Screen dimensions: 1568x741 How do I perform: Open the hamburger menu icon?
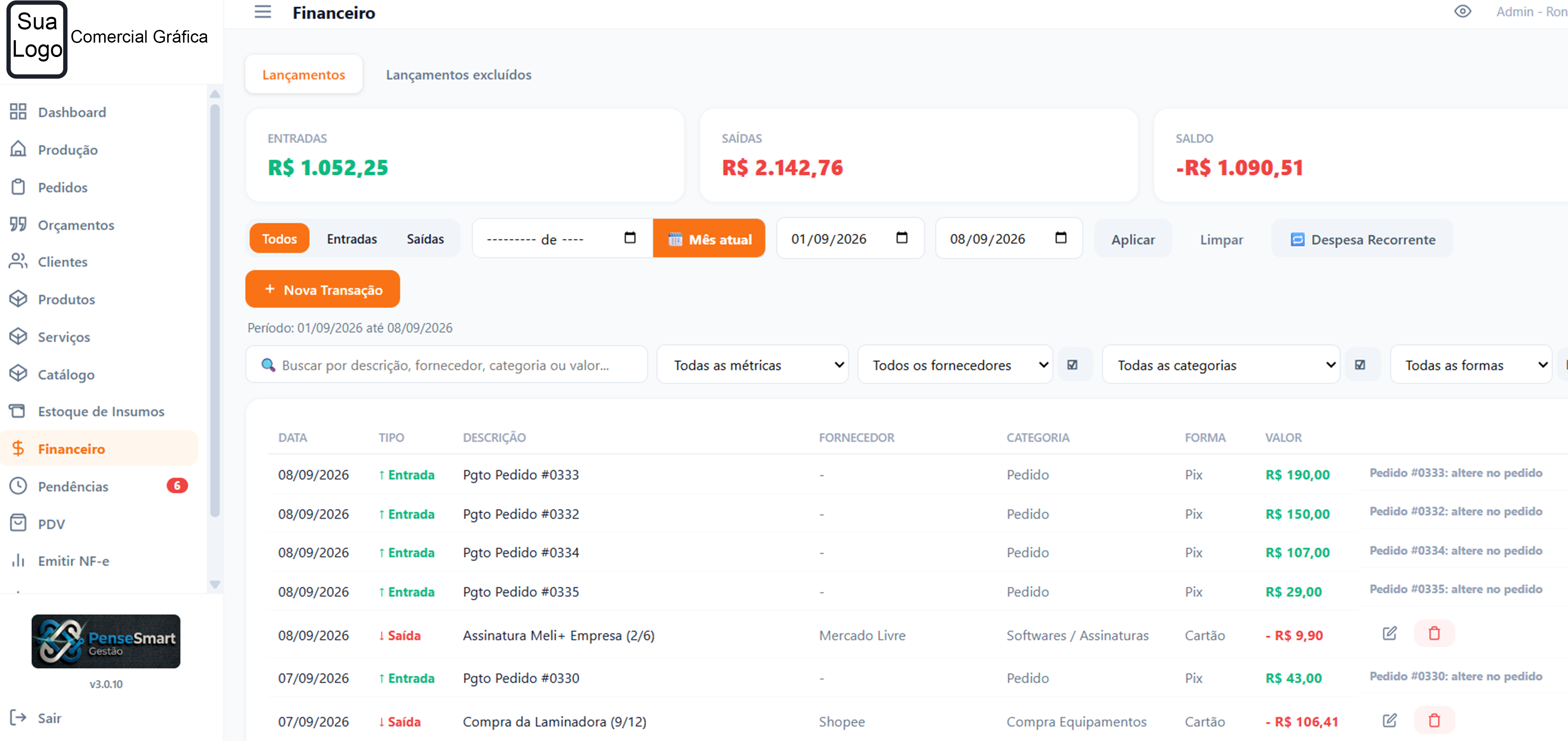[262, 12]
